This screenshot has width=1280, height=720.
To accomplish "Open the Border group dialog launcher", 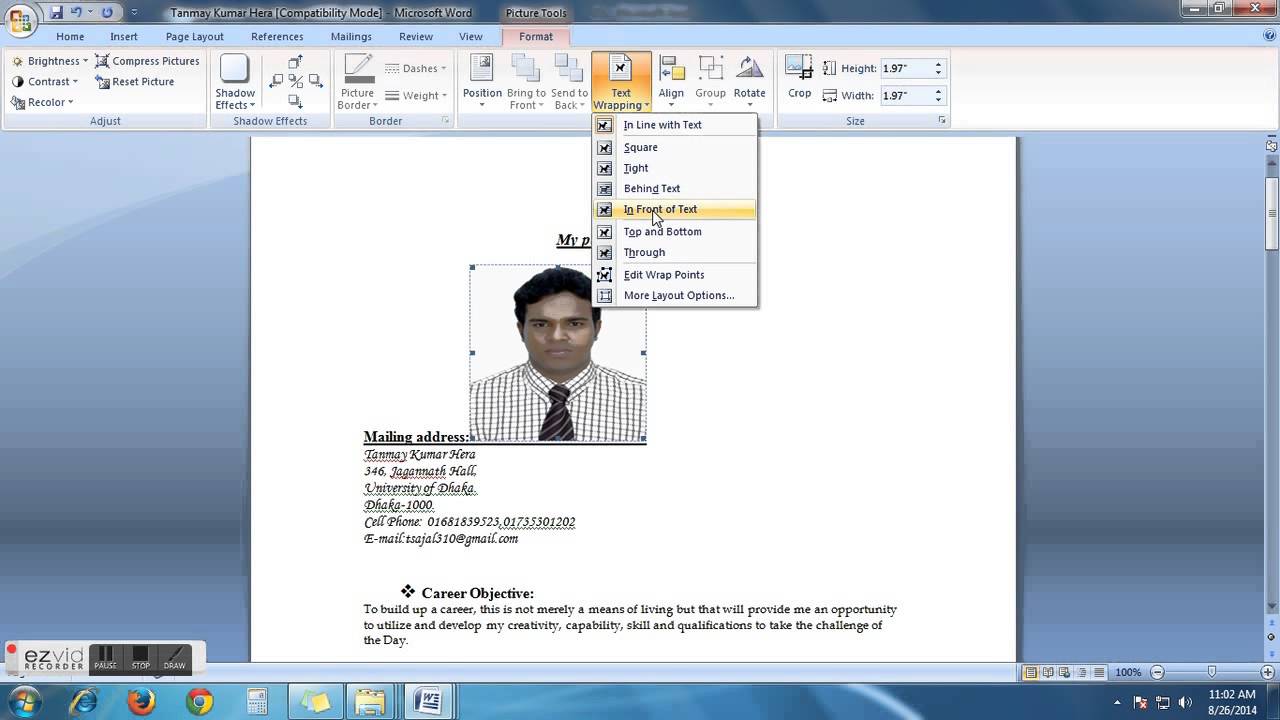I will click(445, 121).
